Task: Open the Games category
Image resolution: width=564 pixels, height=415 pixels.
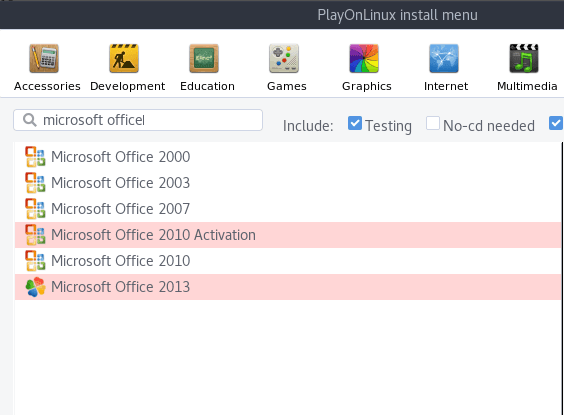Action: [x=287, y=67]
